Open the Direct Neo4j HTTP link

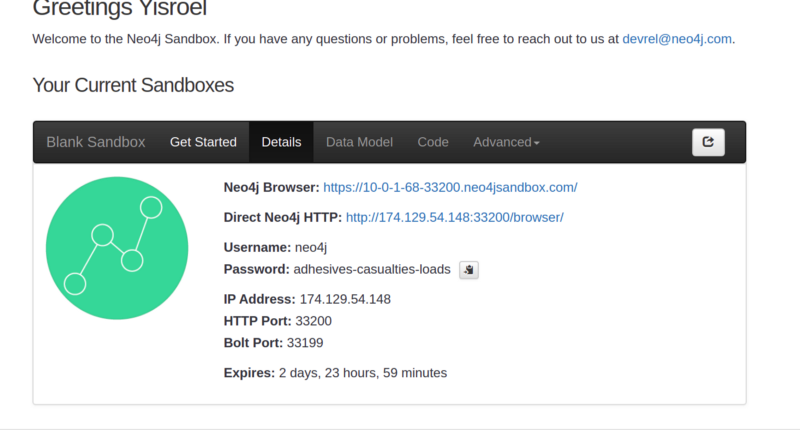[x=455, y=218]
